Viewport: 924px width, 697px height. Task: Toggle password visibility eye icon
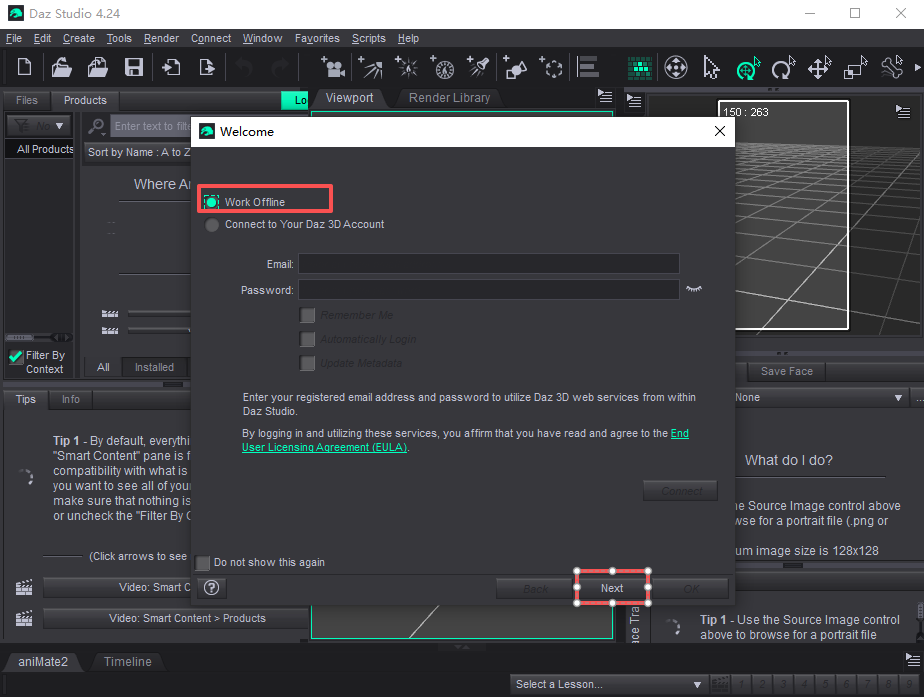coord(694,289)
